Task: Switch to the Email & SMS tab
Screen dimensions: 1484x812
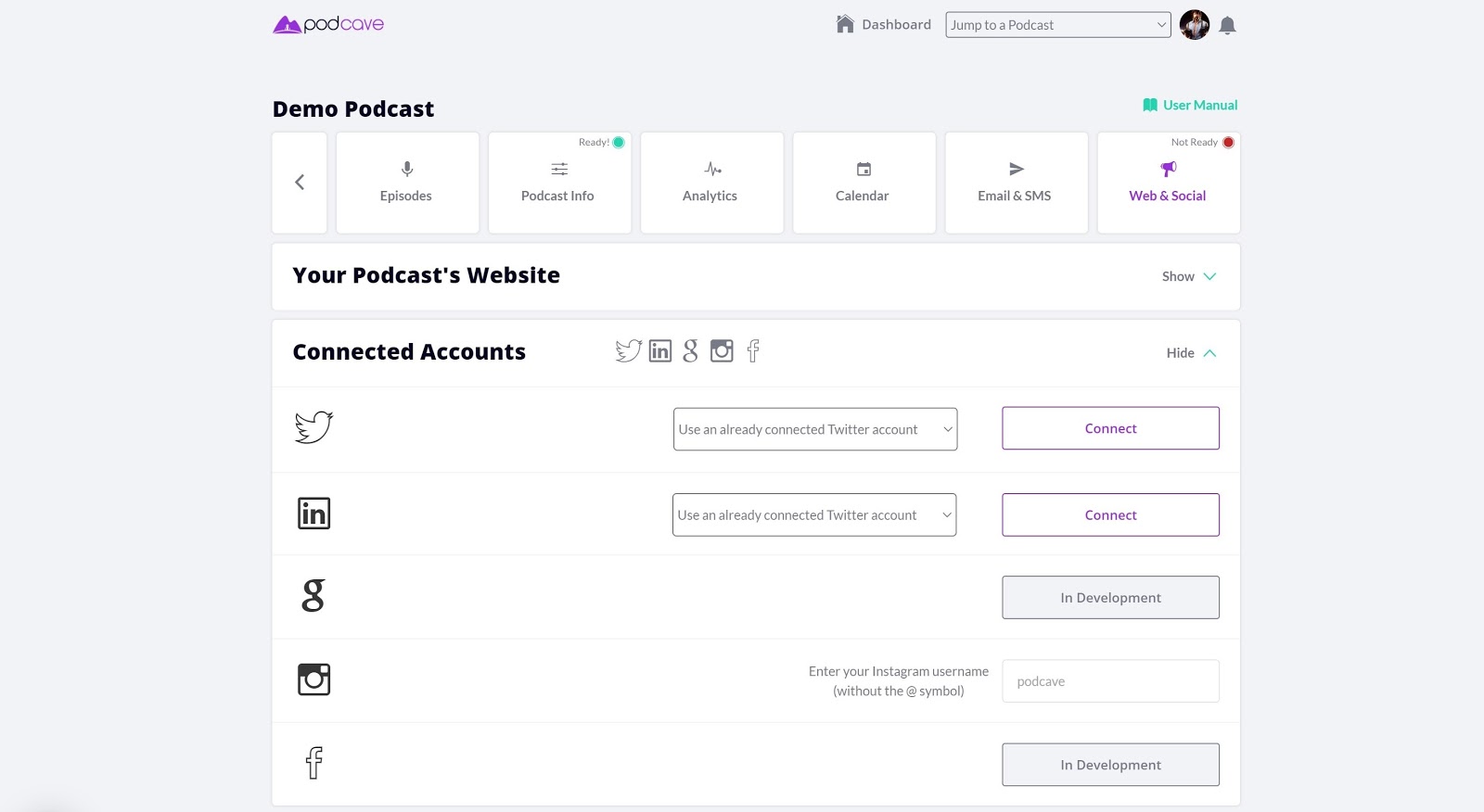Action: click(x=1016, y=183)
